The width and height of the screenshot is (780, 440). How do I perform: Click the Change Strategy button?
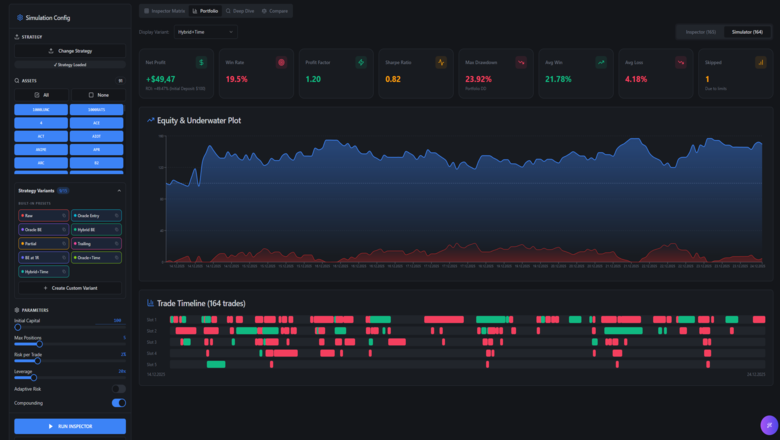(70, 50)
